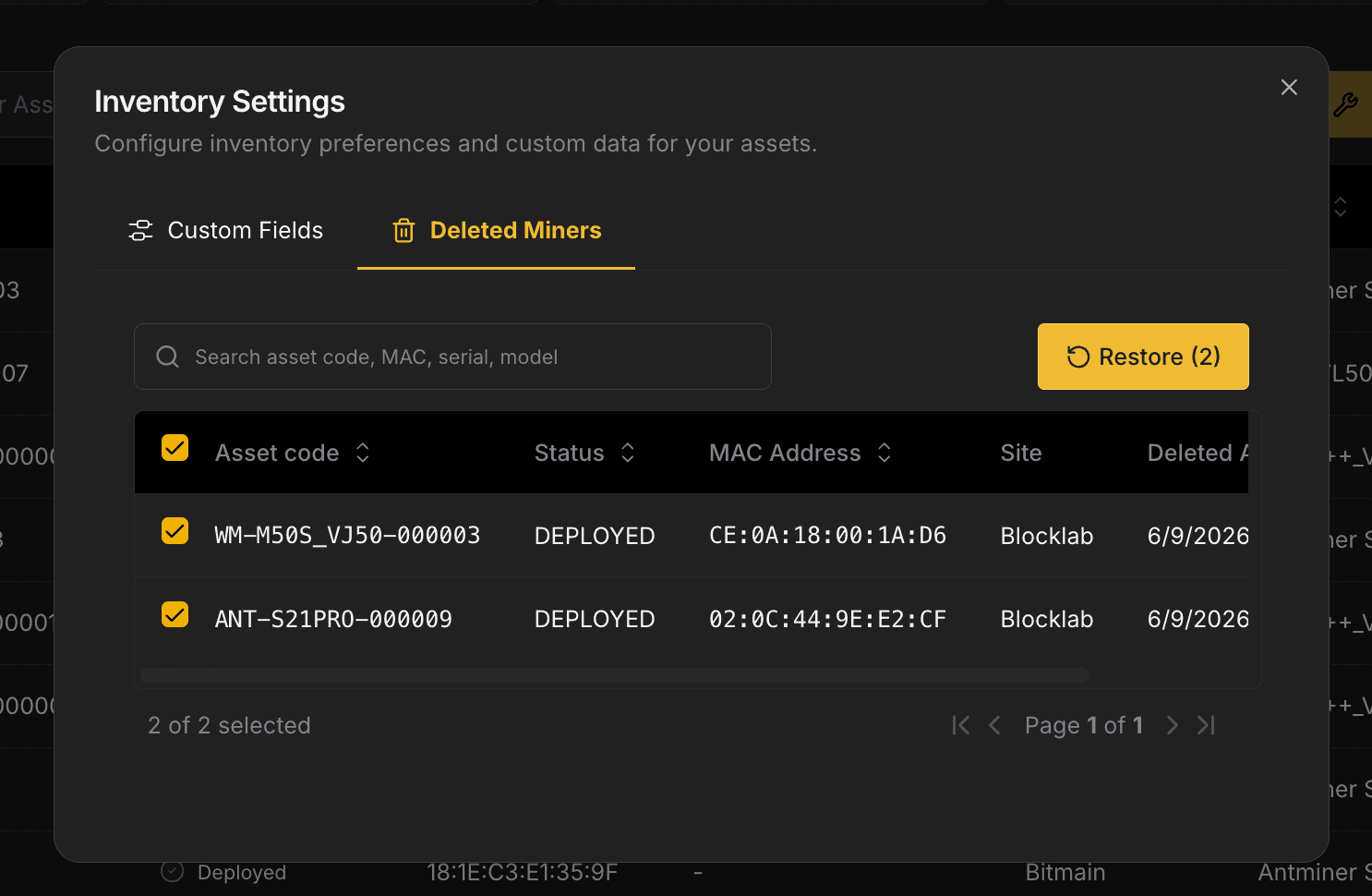Sort by MAC Address column
Viewport: 1372px width, 896px height.
pyautogui.click(x=800, y=453)
